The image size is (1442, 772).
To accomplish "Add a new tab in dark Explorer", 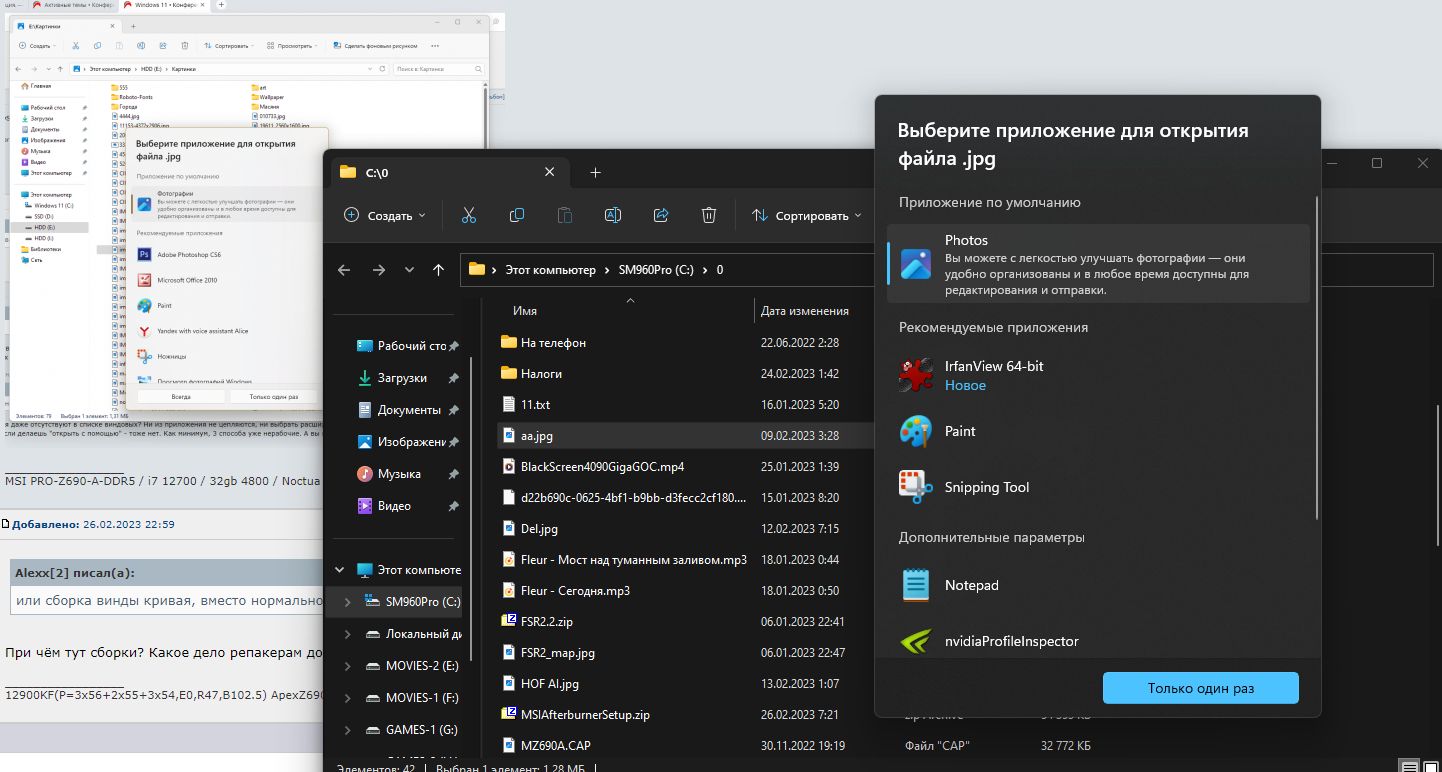I will (x=595, y=172).
